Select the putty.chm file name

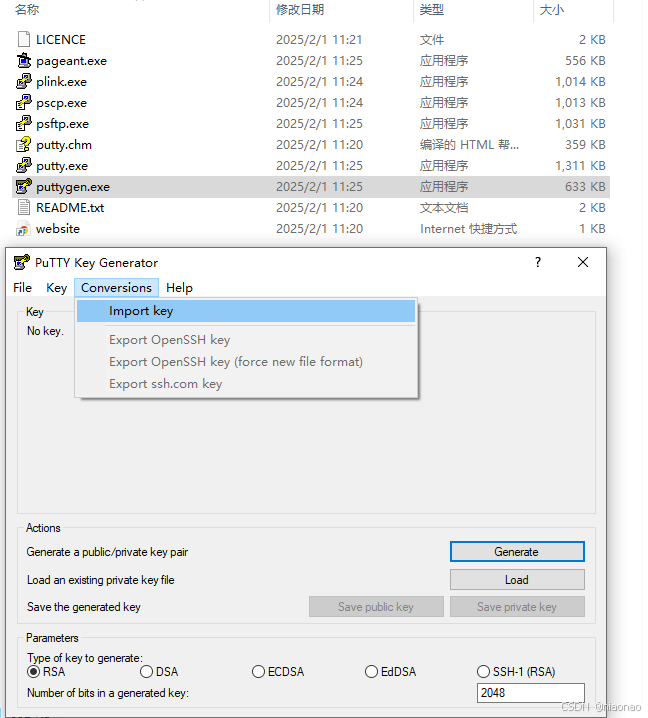tap(64, 145)
